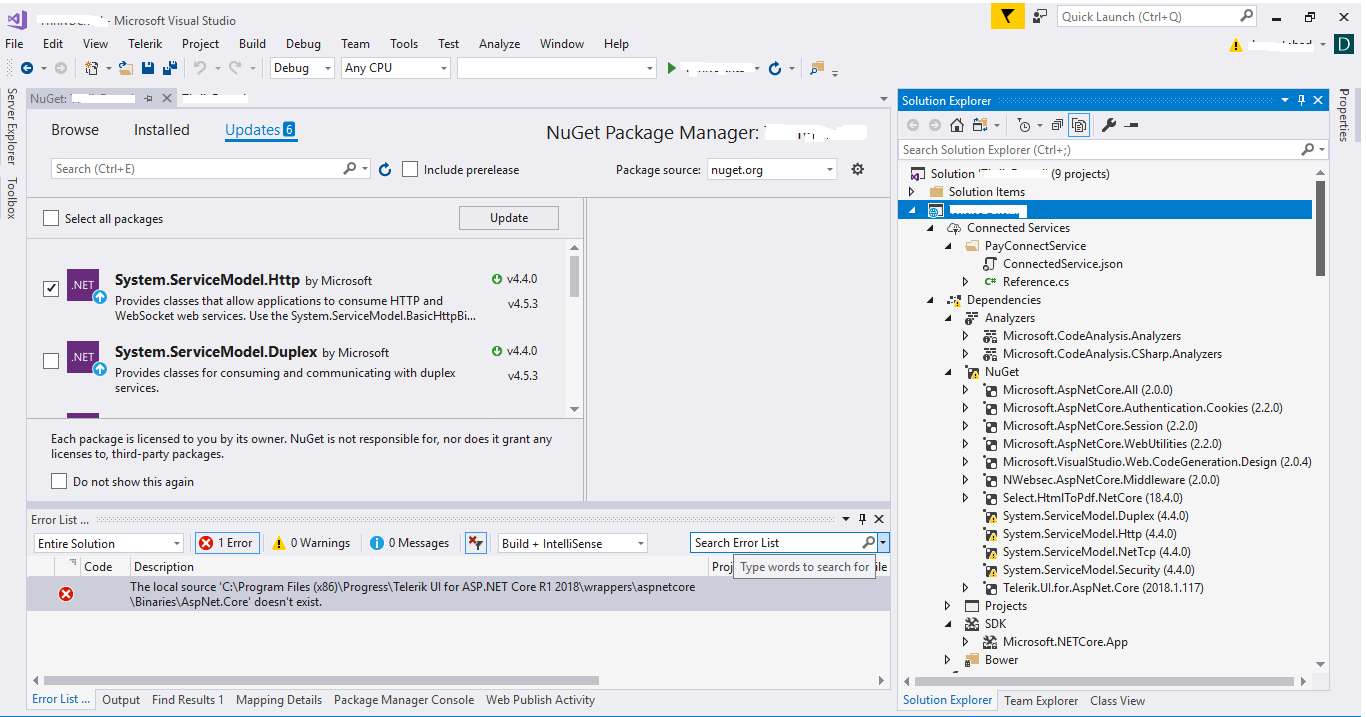Toggle the 0 Warnings filter button

coord(312,543)
